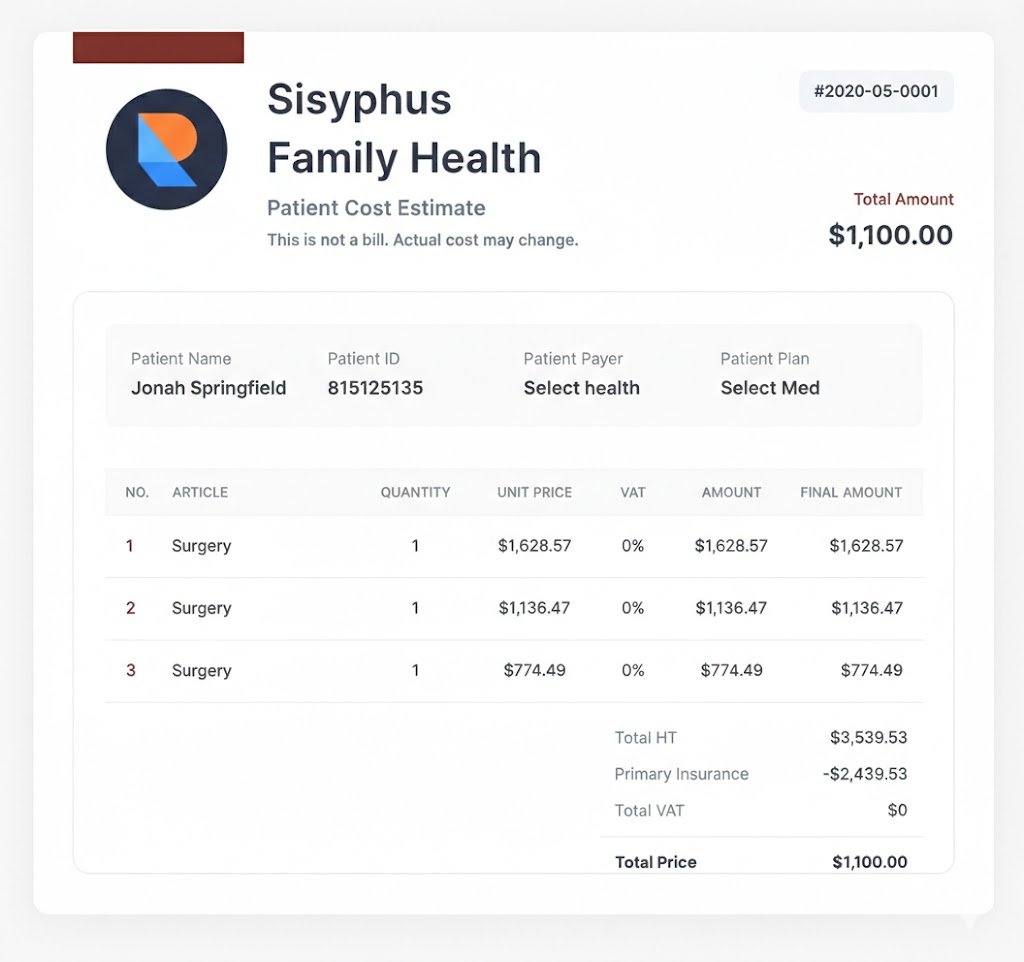Click the Total HT value $3,539.53
This screenshot has width=1024, height=962.
coord(868,738)
